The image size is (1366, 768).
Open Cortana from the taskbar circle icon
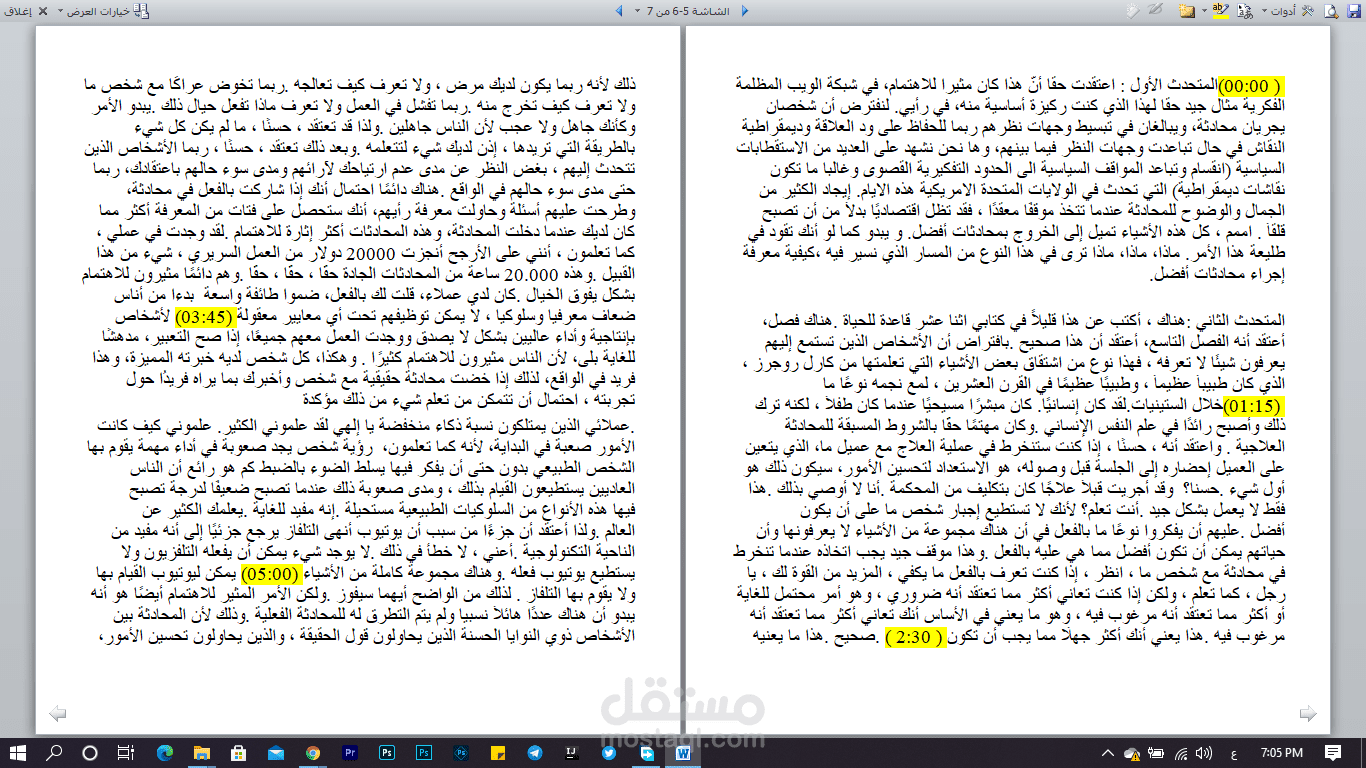pyautogui.click(x=90, y=754)
